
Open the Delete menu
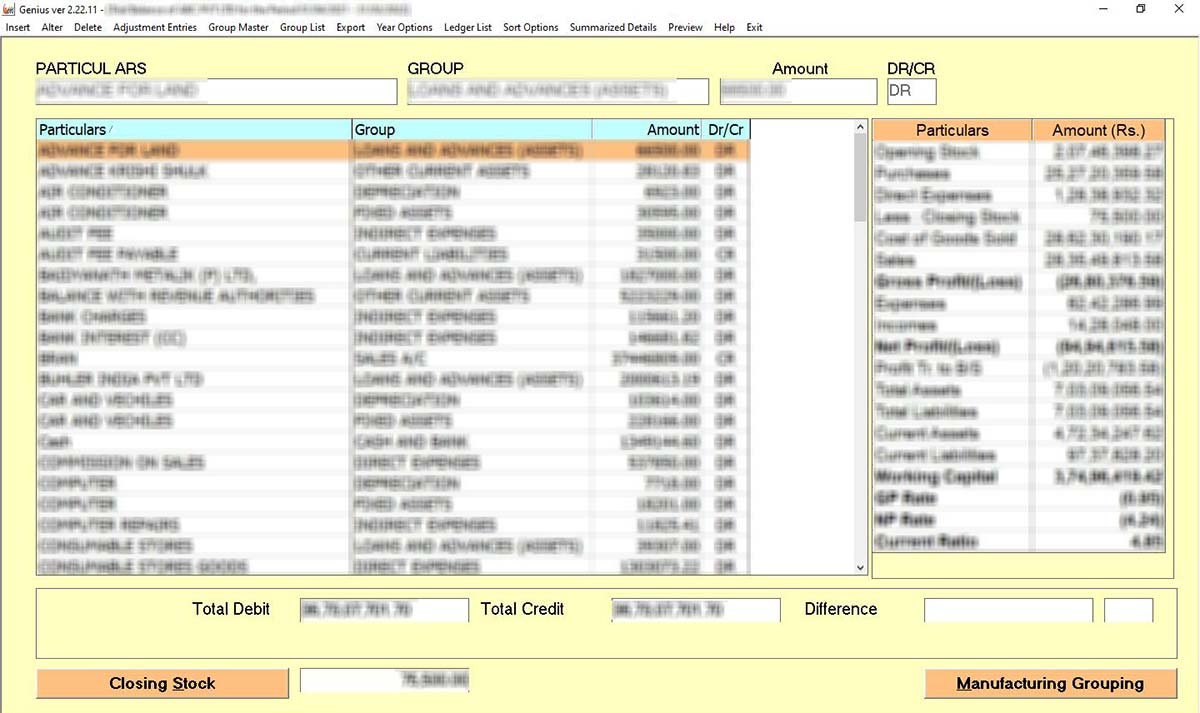pos(88,27)
